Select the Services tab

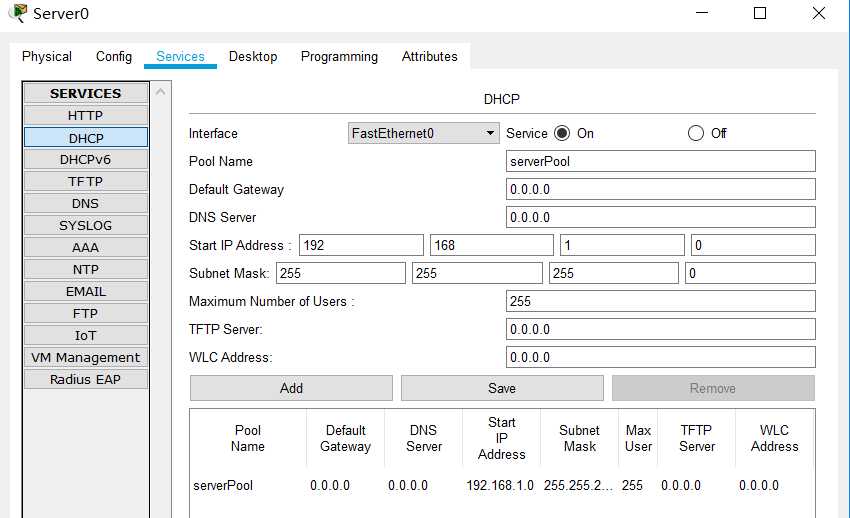point(180,56)
